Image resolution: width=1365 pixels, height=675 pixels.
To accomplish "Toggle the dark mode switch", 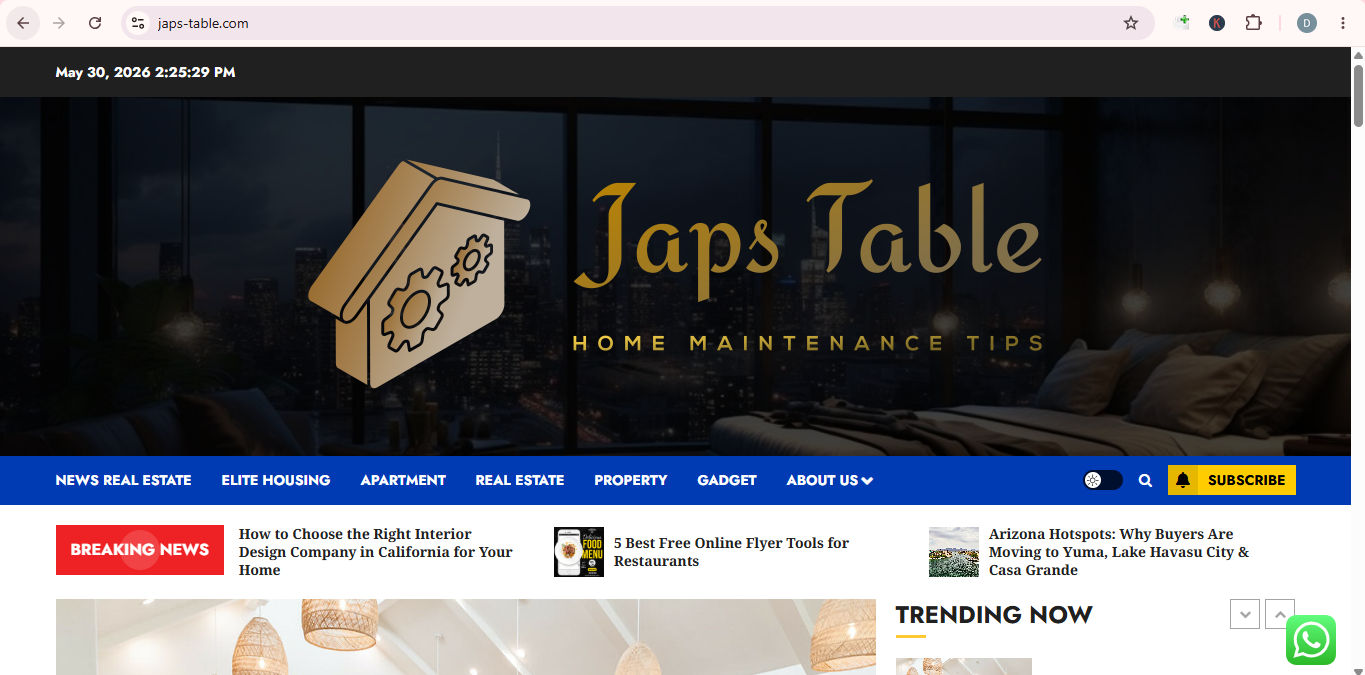I will click(x=1103, y=480).
